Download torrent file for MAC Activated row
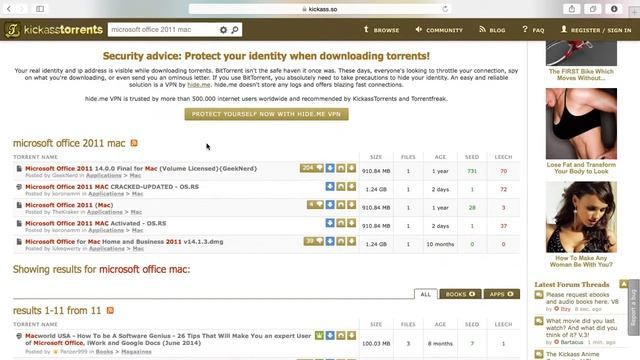 point(351,223)
